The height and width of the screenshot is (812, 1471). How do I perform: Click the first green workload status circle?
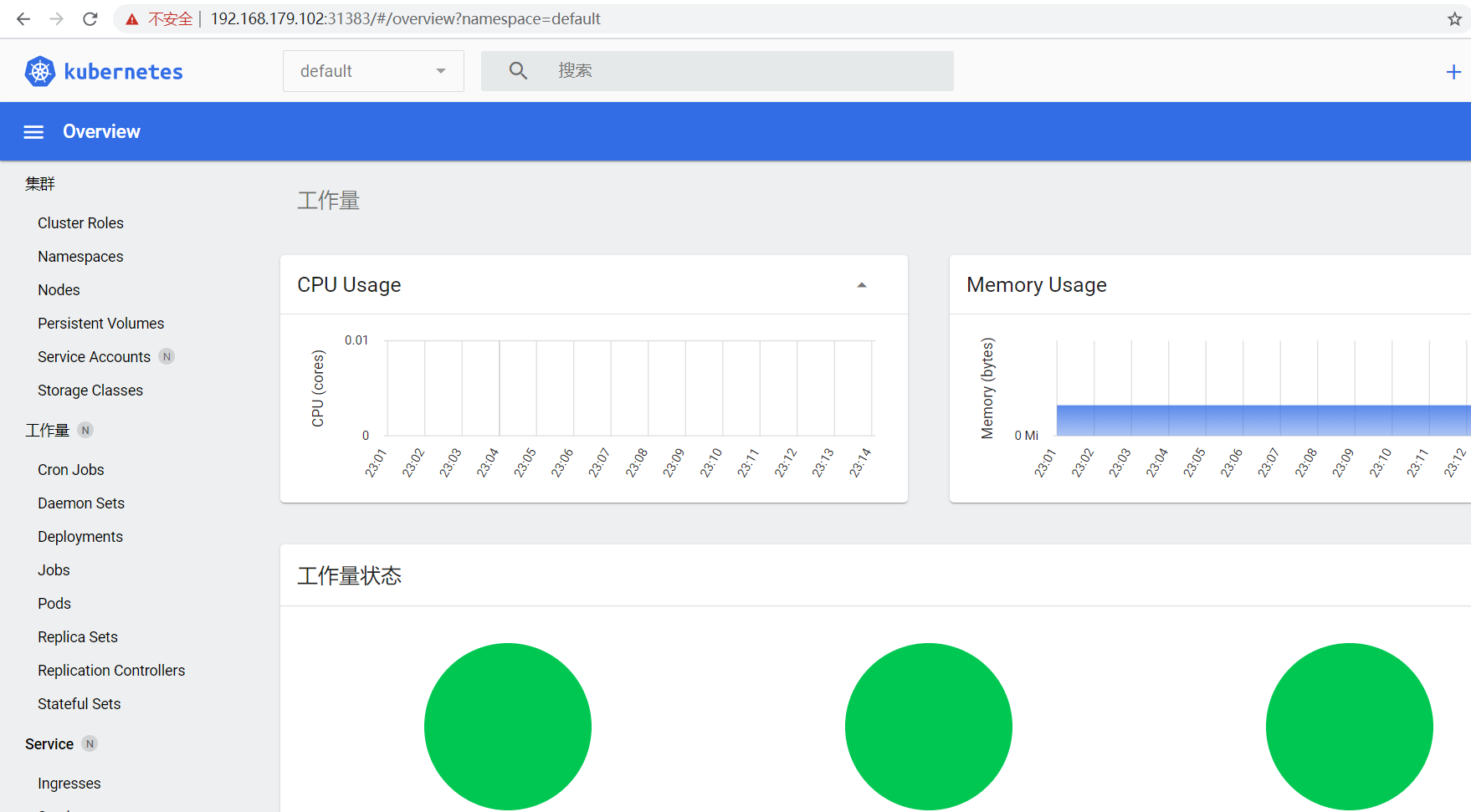pos(508,726)
